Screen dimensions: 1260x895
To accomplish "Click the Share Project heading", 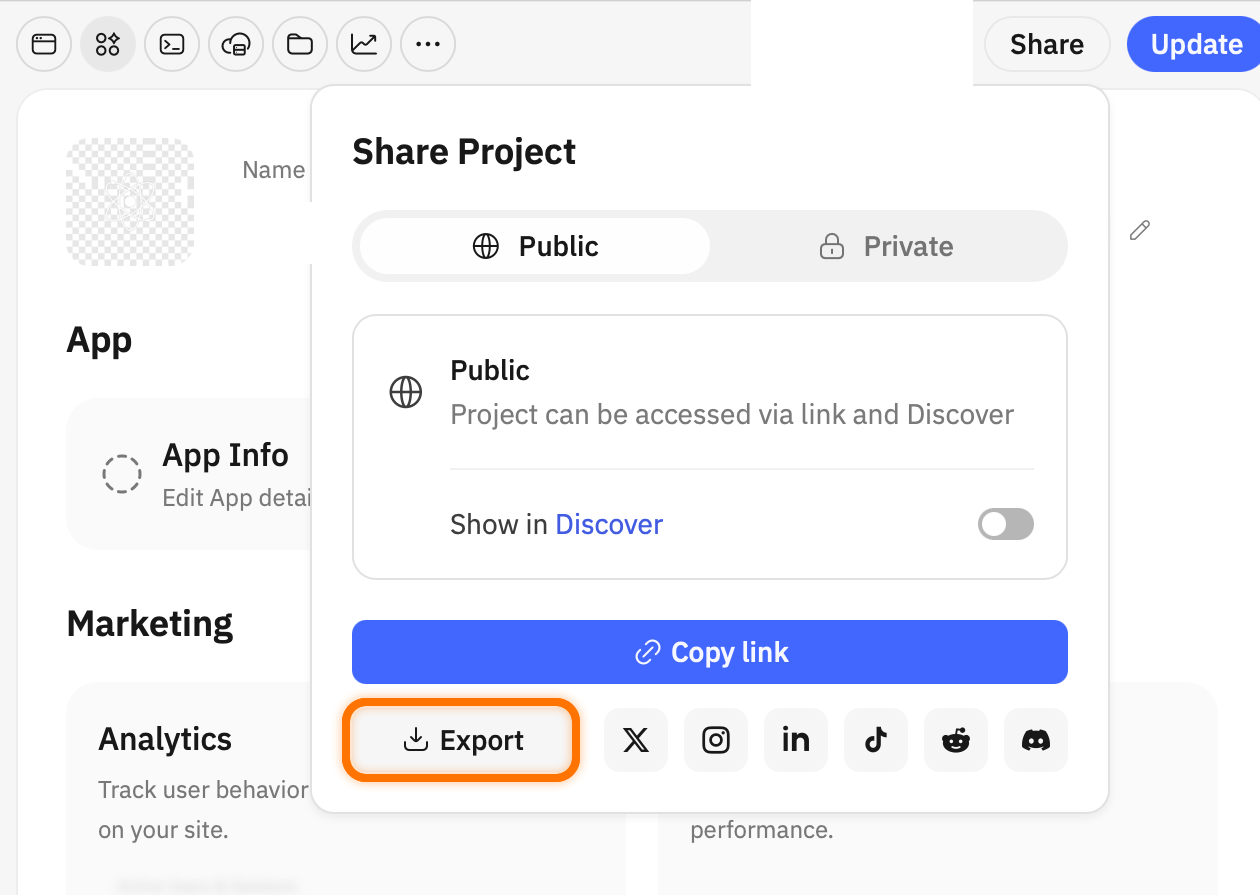I will click(x=464, y=152).
